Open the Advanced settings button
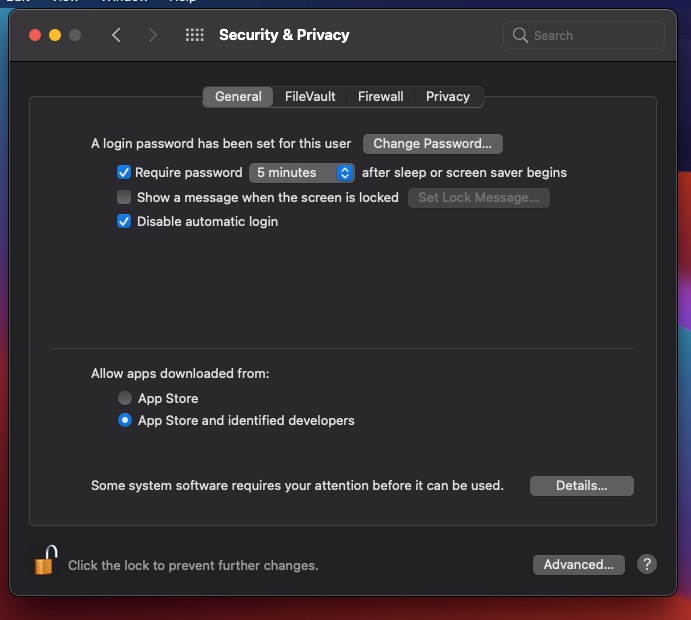691x620 pixels. point(578,564)
